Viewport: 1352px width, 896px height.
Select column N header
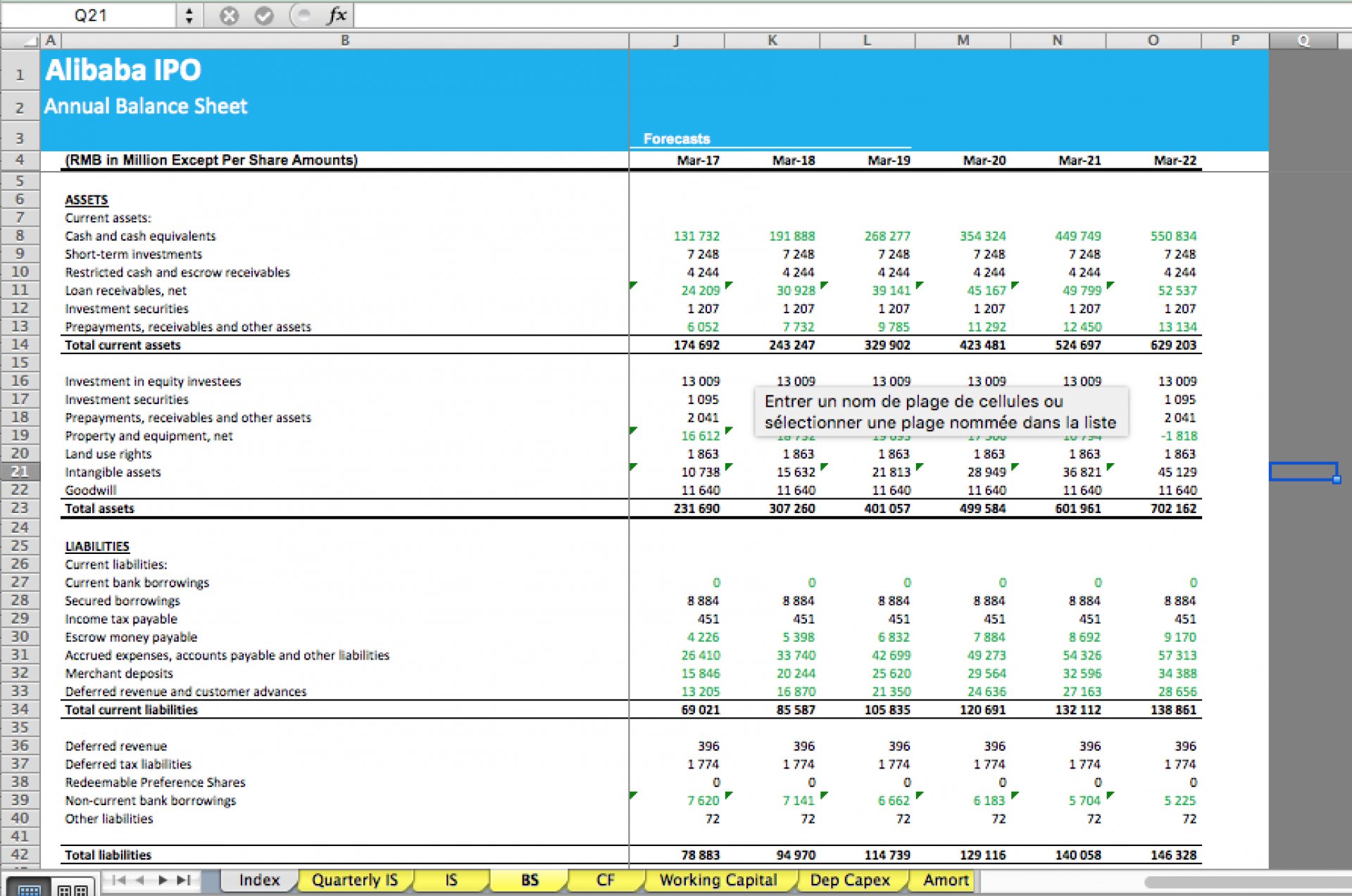1058,41
